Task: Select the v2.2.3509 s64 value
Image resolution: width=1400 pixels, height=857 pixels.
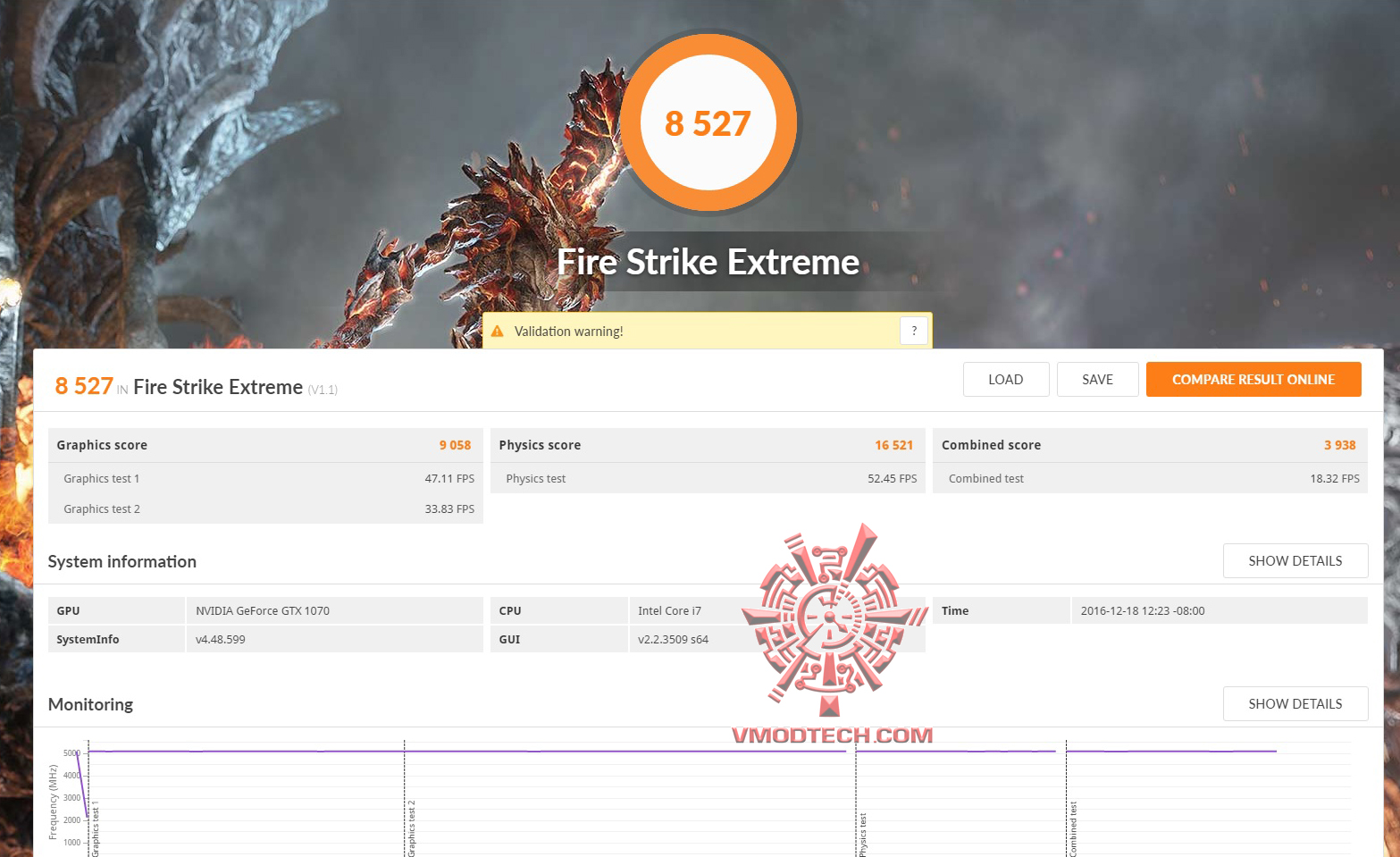Action: coord(674,639)
